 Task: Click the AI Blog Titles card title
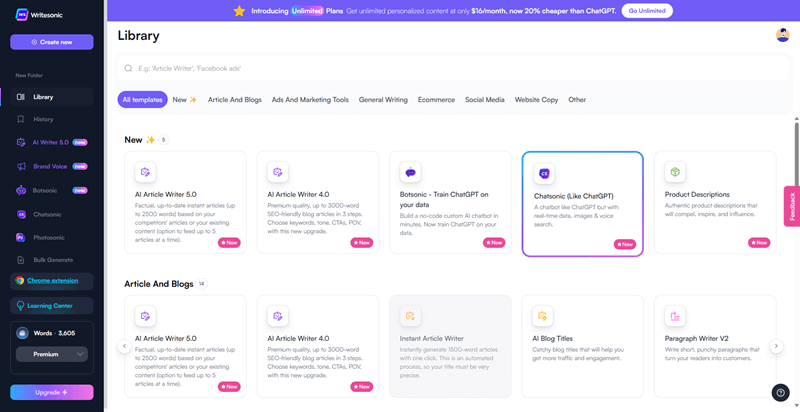click(x=552, y=338)
